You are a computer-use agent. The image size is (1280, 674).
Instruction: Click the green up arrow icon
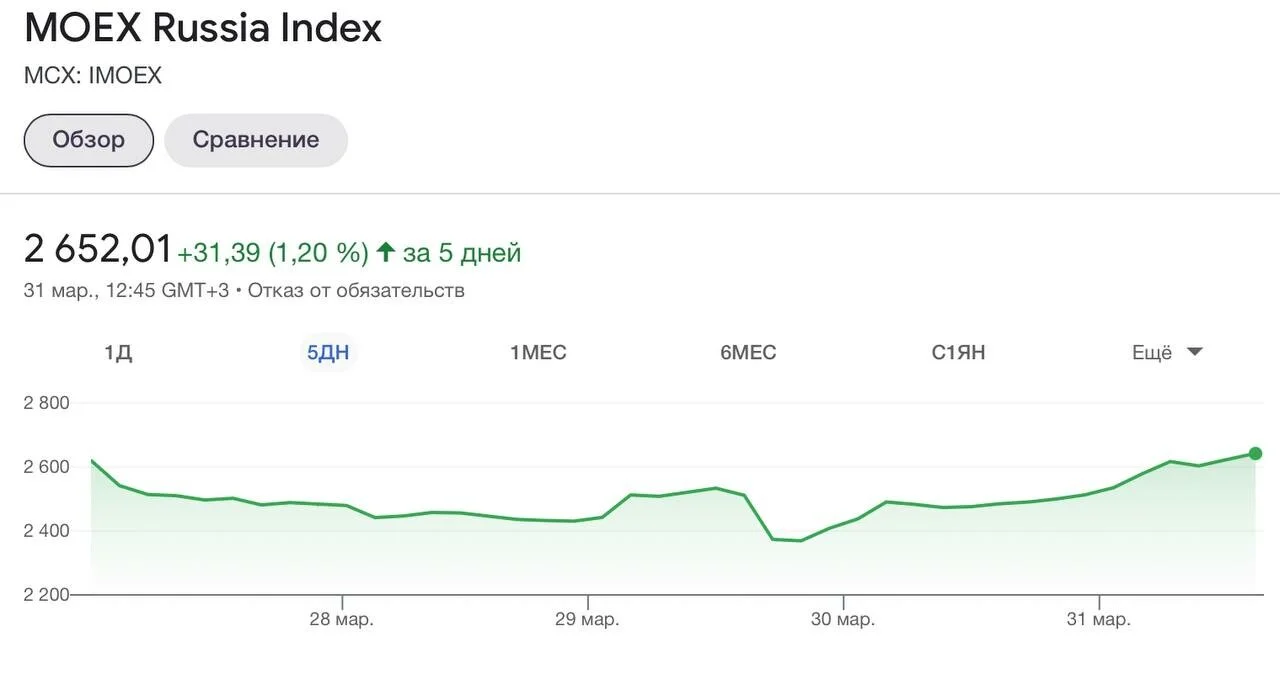pos(386,252)
